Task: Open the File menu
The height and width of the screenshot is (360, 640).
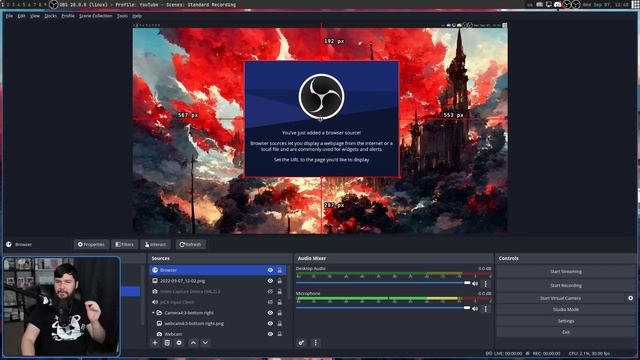Action: pyautogui.click(x=9, y=16)
